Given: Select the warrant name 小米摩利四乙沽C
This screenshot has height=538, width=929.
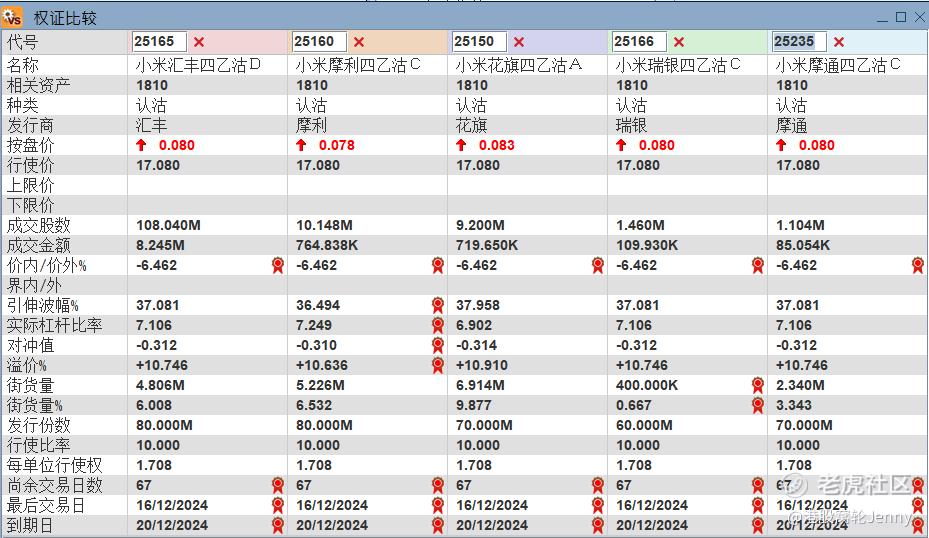Looking at the screenshot, I should pos(358,65).
